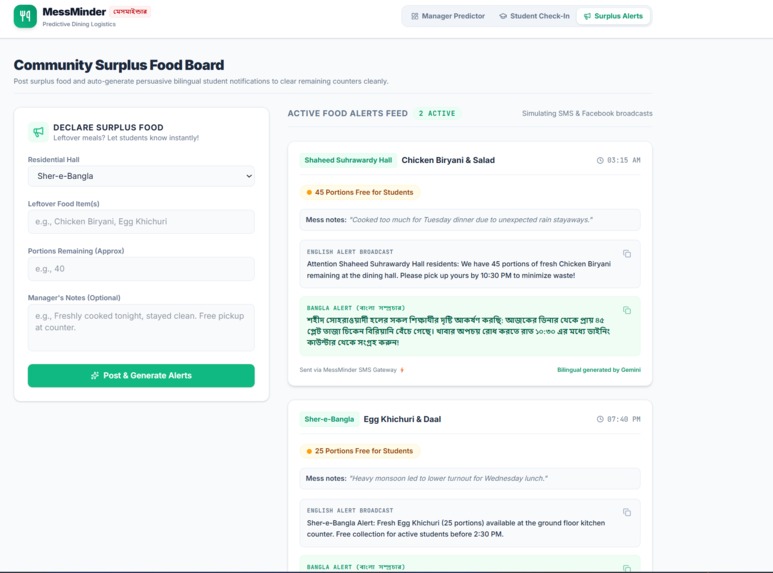Viewport: 773px width, 573px height.
Task: Click the Sher-e-Bangla tag on Egg Khichuri card
Action: pos(329,419)
